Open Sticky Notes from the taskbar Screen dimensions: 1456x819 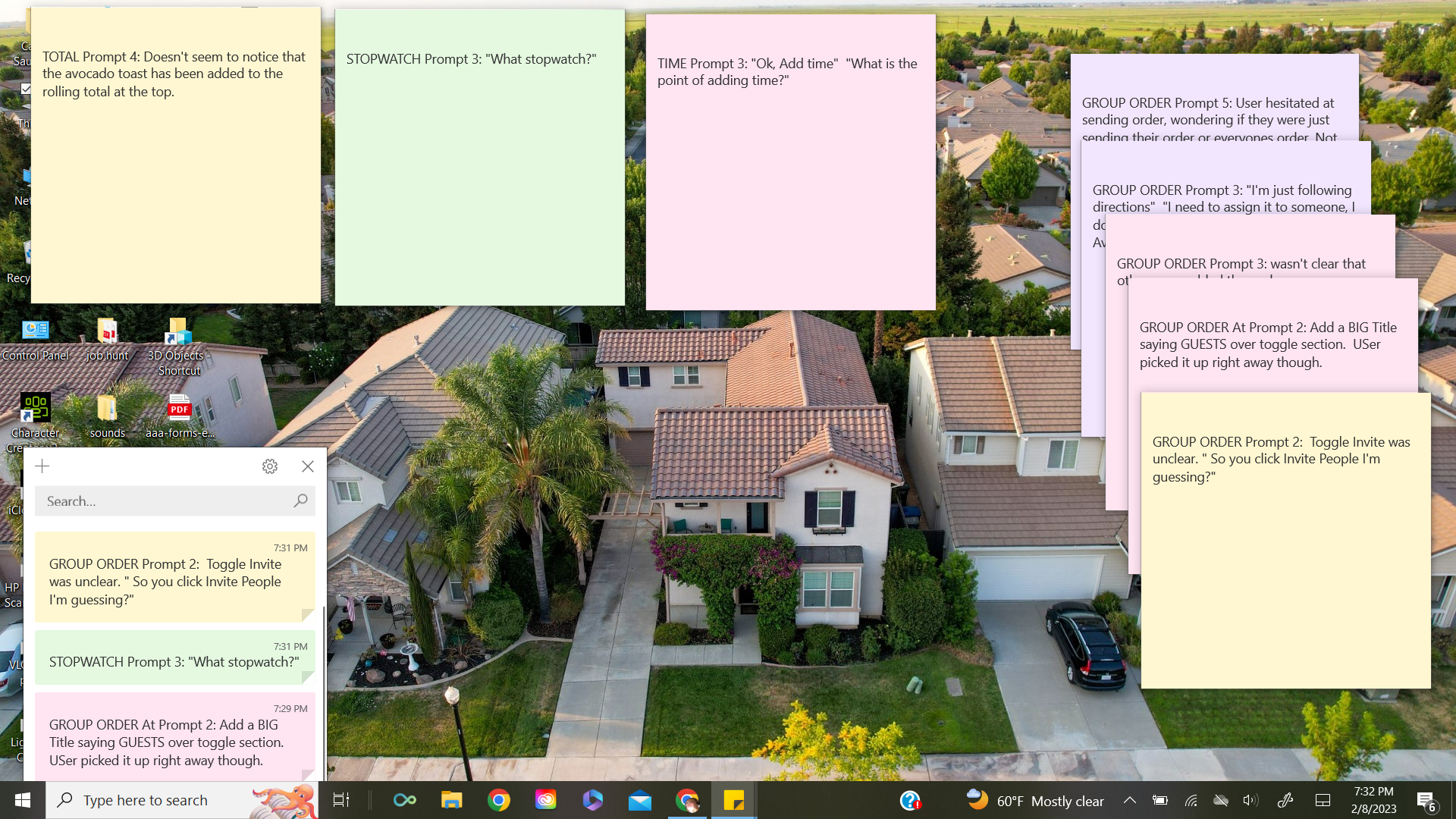pos(733,800)
